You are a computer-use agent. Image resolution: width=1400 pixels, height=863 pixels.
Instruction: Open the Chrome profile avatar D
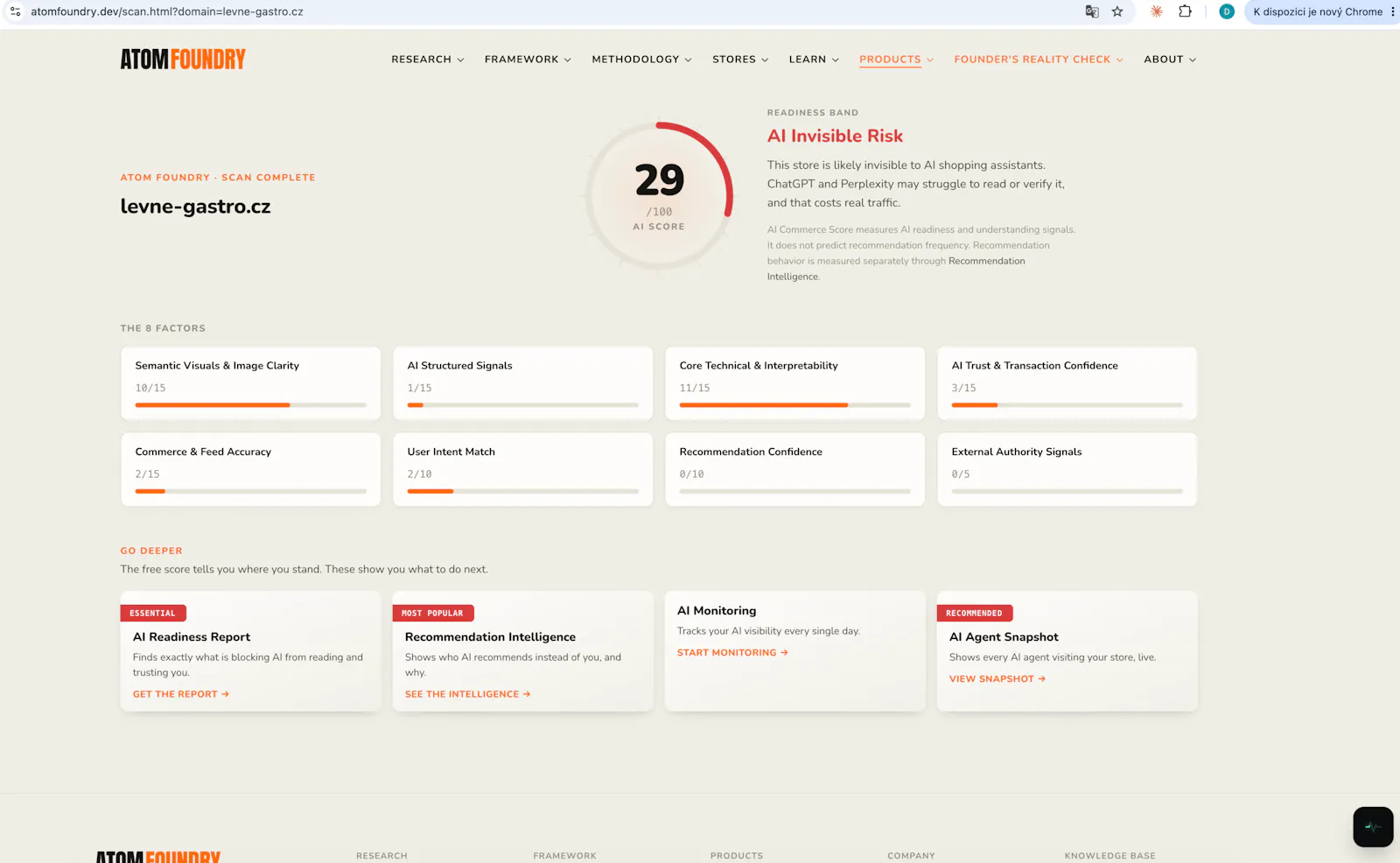coord(1227,11)
